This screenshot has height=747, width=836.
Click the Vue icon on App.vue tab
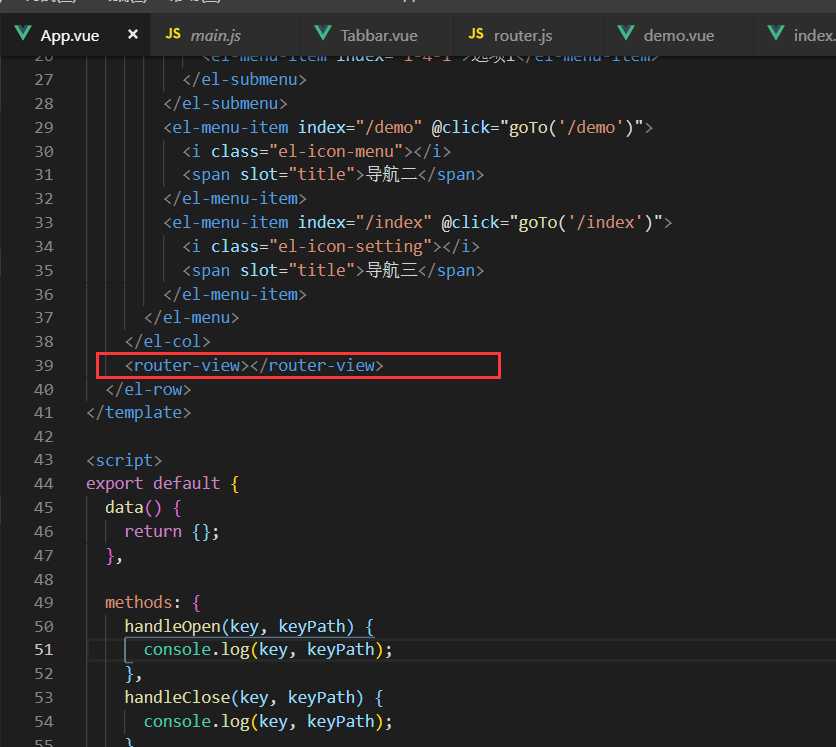point(23,34)
